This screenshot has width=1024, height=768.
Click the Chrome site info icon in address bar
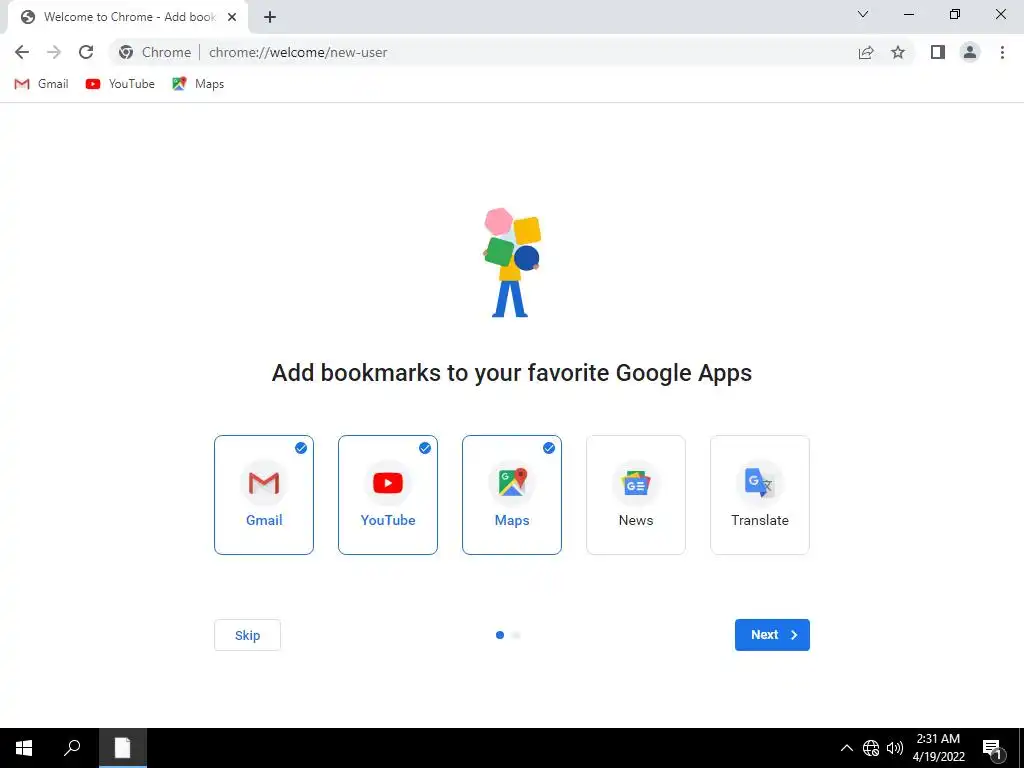tap(126, 52)
